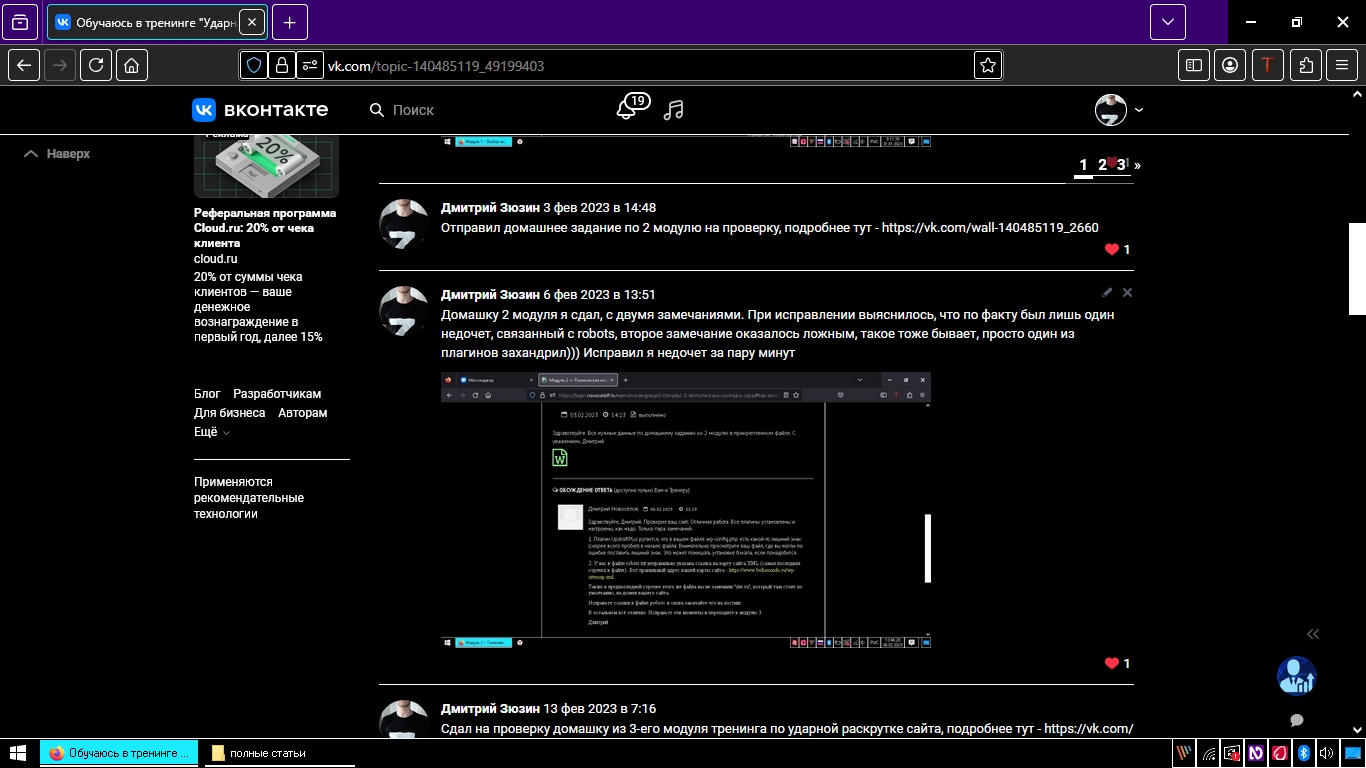Click the page vertical scrollbar thumb

pyautogui.click(x=1357, y=268)
